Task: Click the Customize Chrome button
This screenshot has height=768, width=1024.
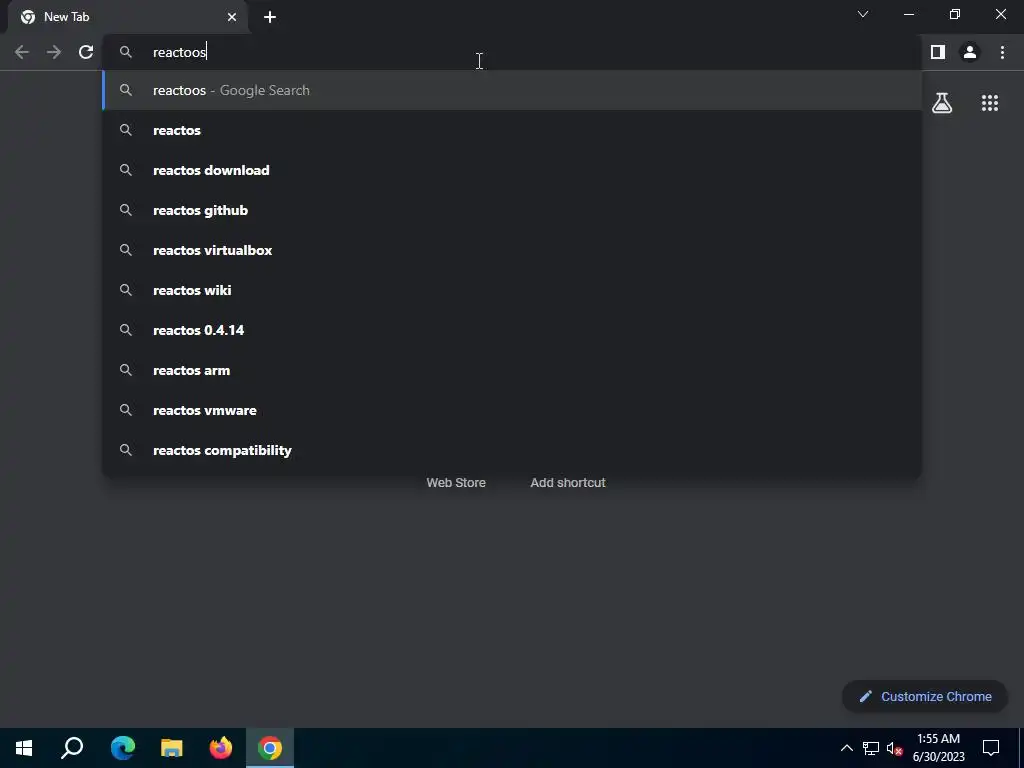Action: tap(925, 696)
